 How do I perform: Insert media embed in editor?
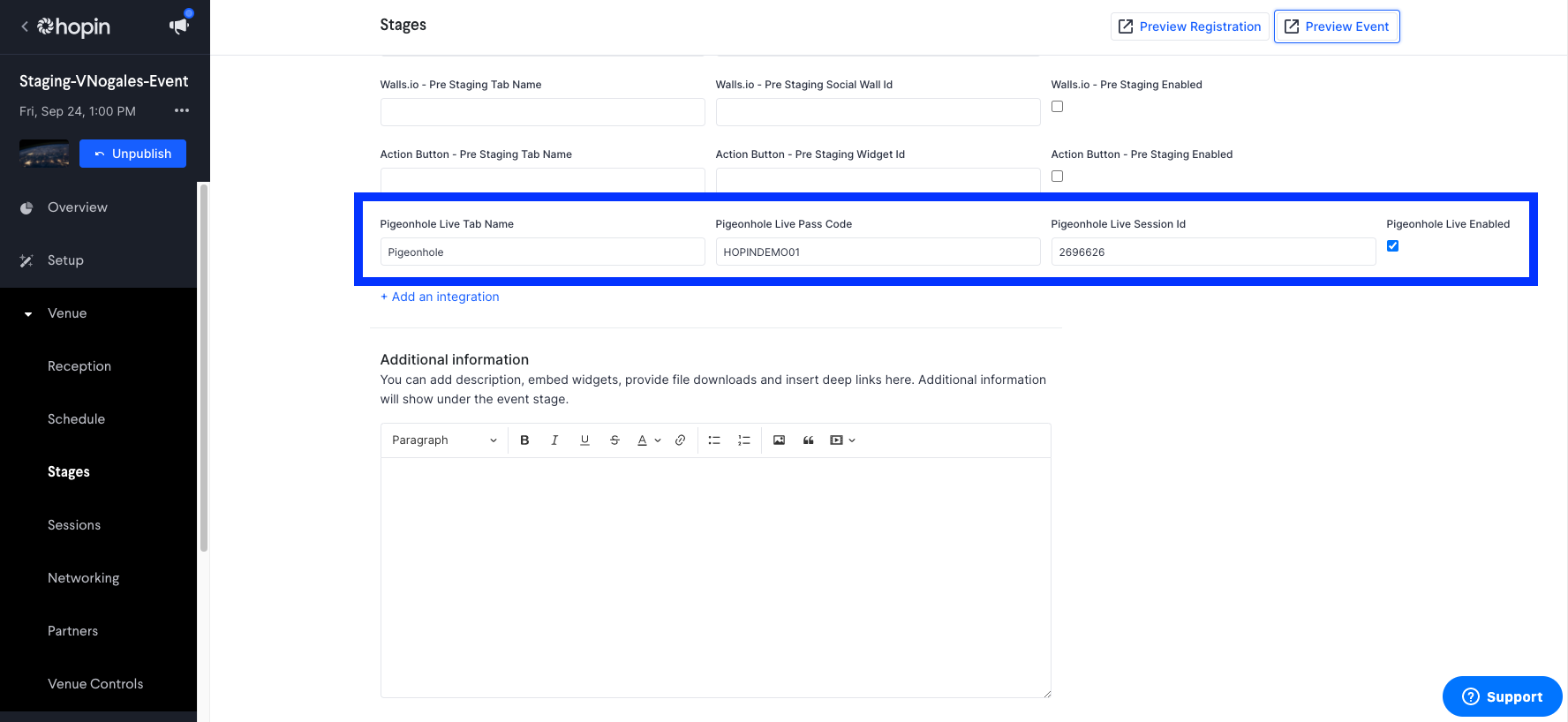click(x=836, y=440)
